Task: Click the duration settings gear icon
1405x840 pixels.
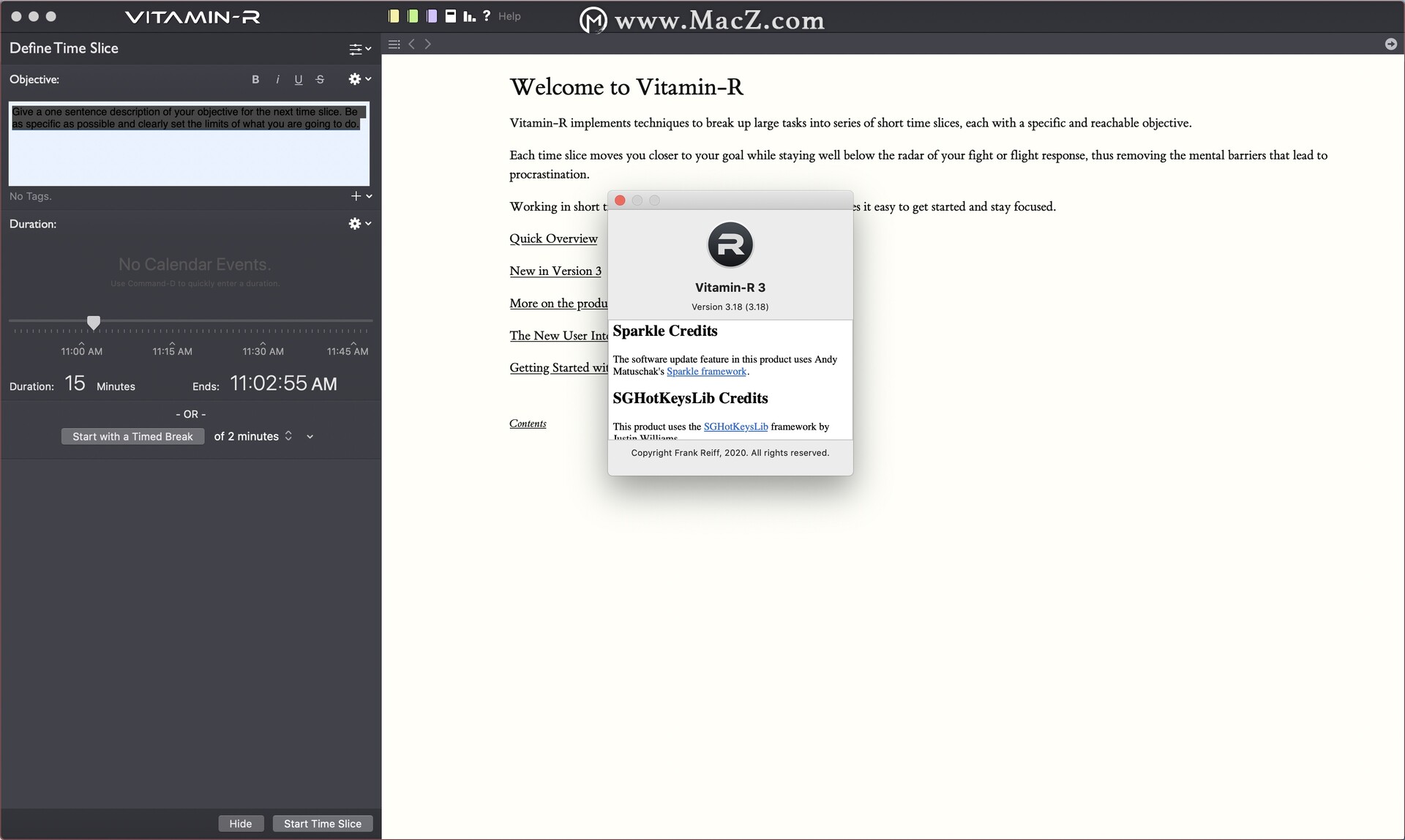Action: (355, 224)
